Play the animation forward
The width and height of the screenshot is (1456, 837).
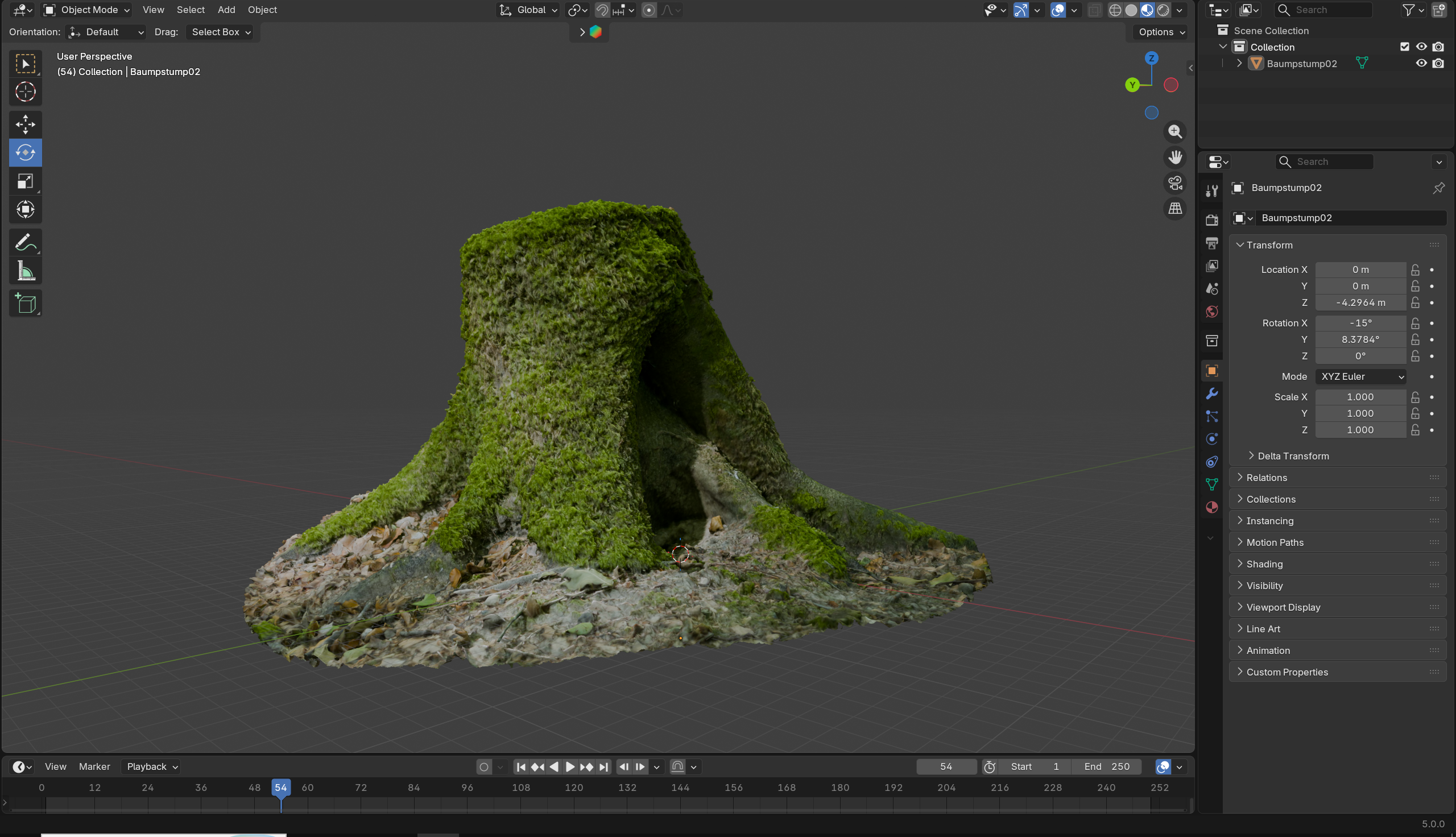[570, 767]
